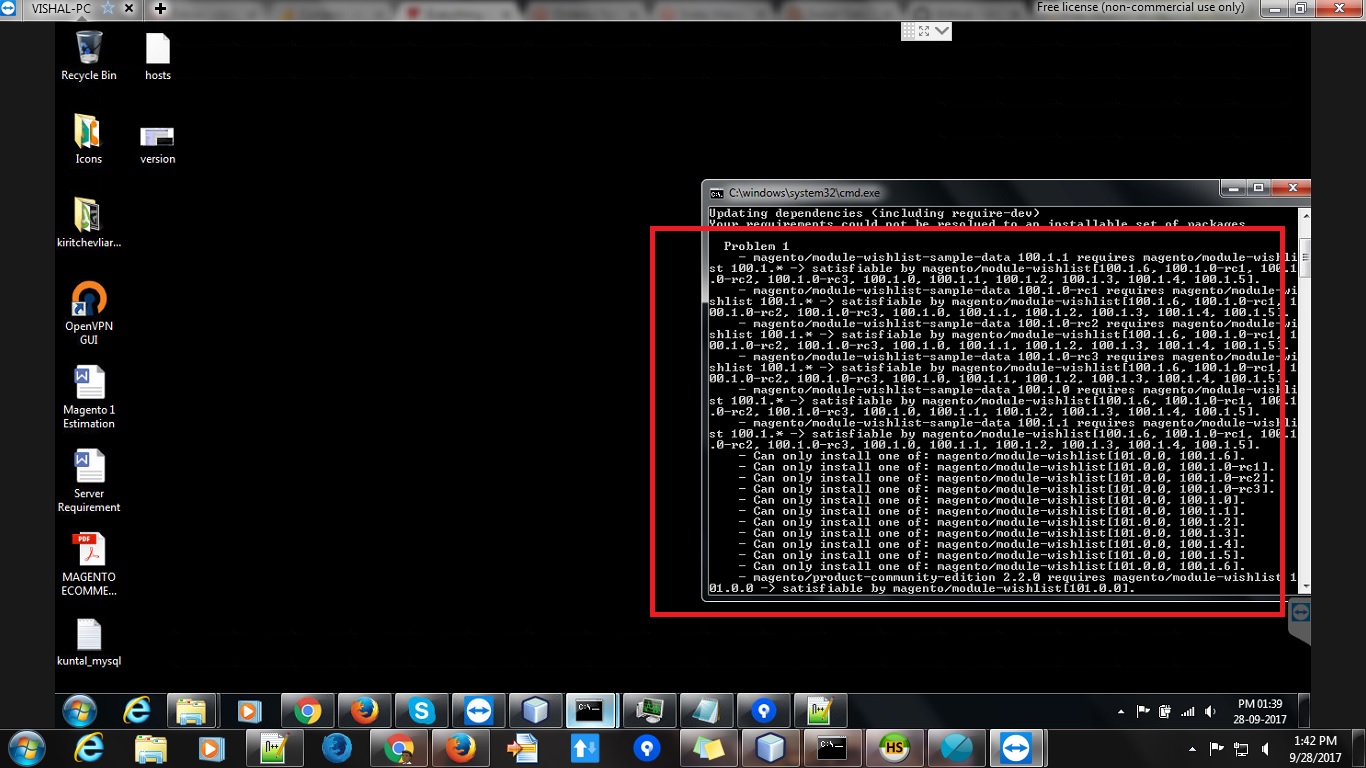Launch the OpenVPN GUI shortcut
This screenshot has height=768, width=1366.
88,313
